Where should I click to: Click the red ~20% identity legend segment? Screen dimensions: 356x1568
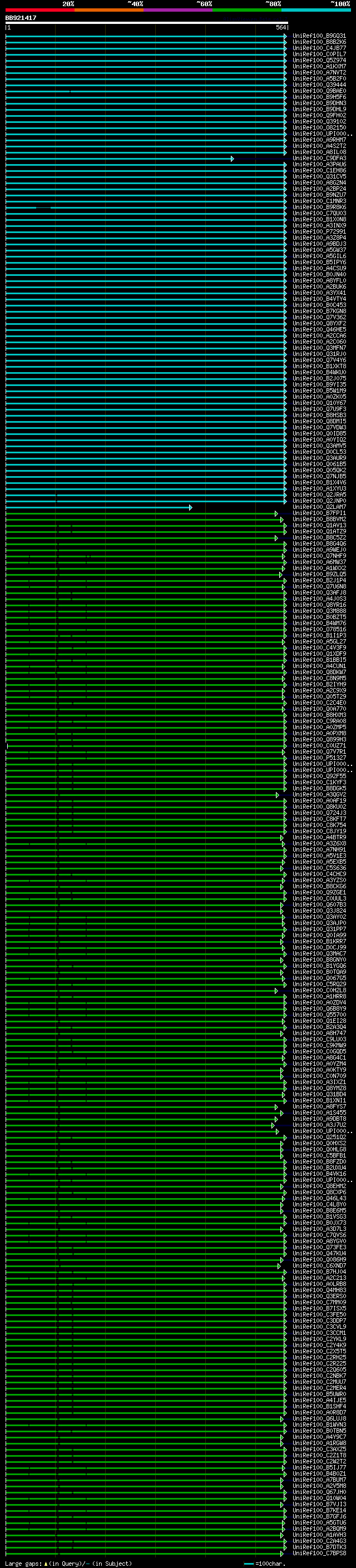coord(39,10)
